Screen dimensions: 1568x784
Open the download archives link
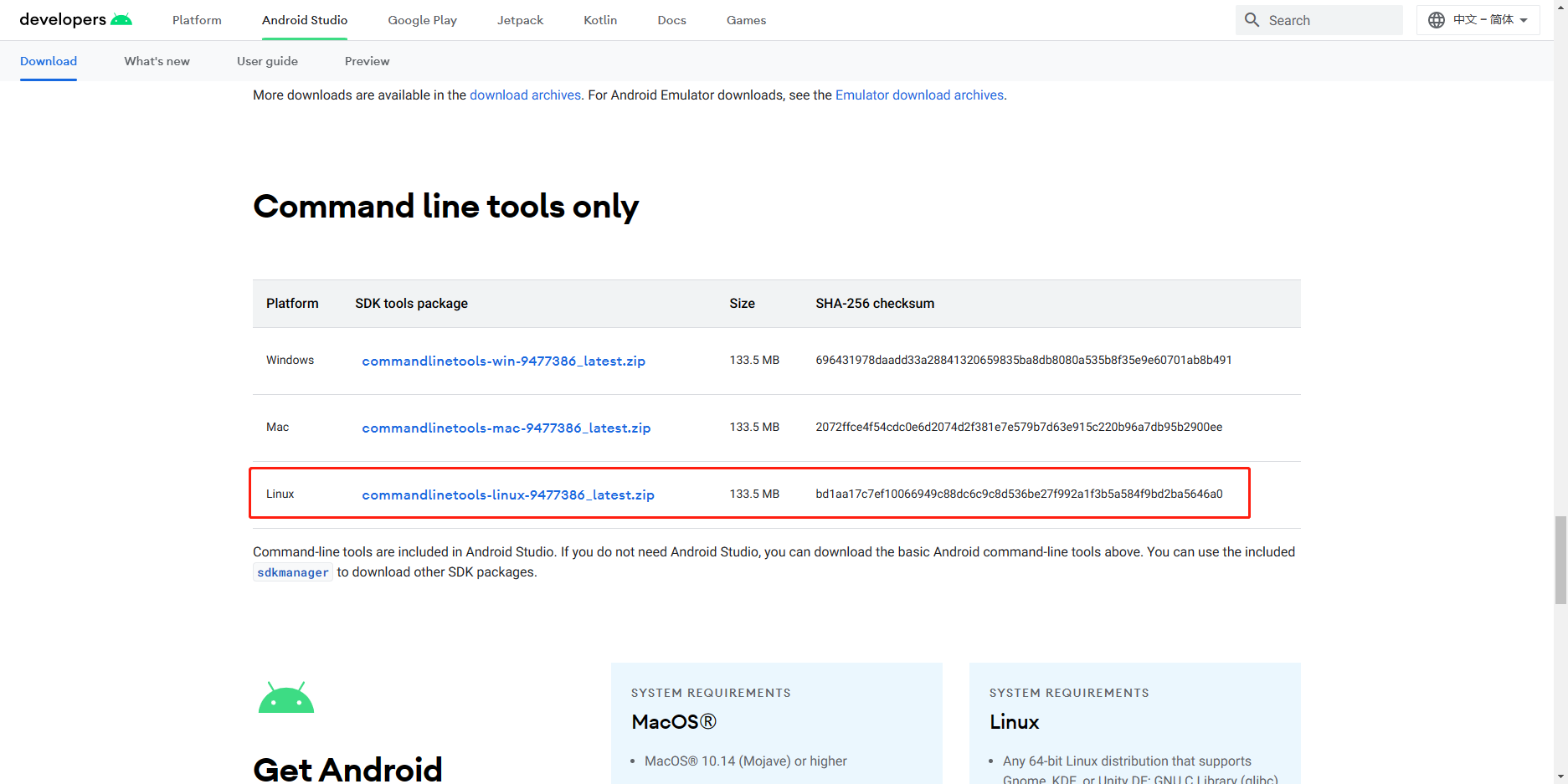[525, 95]
